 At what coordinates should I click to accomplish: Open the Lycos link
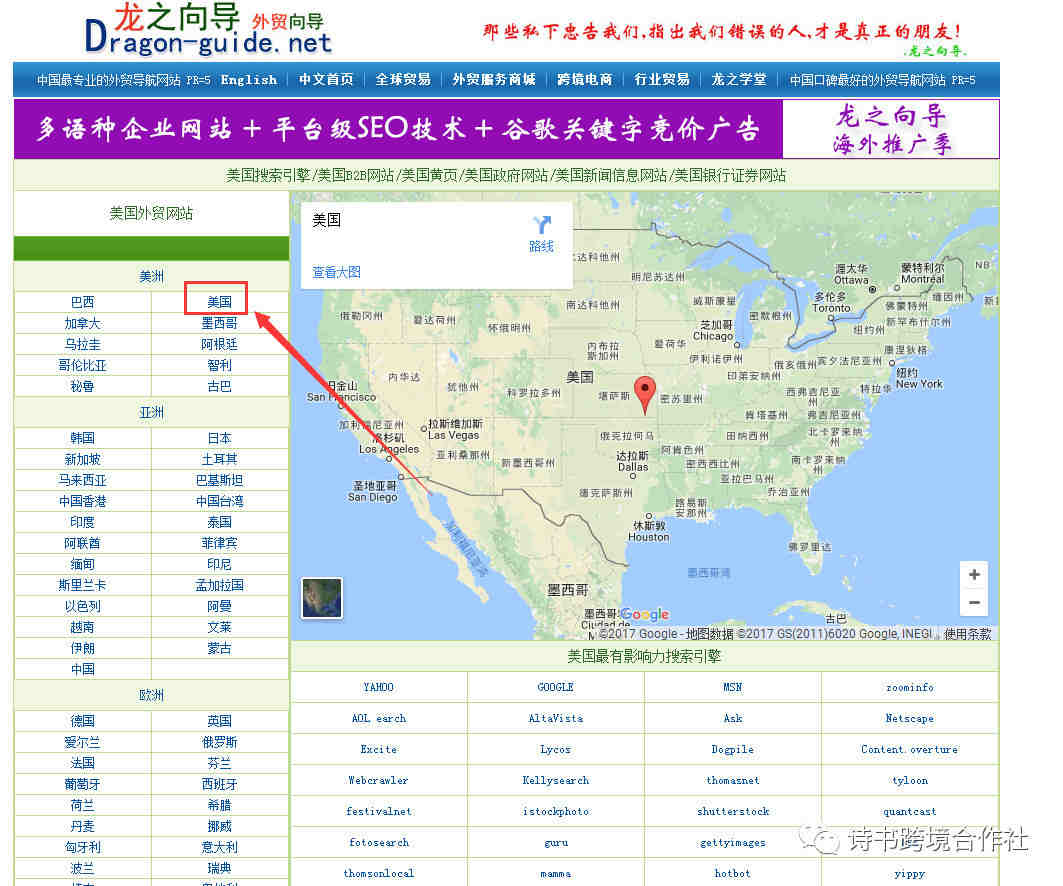click(555, 749)
